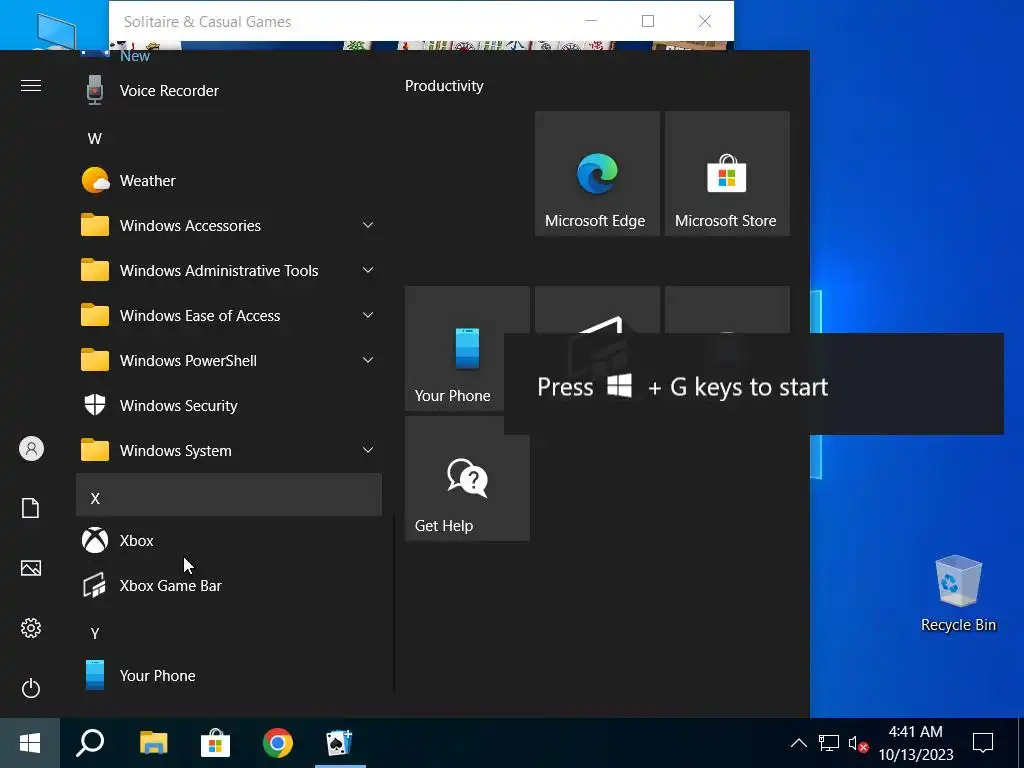Launch Google Chrome from taskbar
1024x768 pixels.
click(278, 743)
